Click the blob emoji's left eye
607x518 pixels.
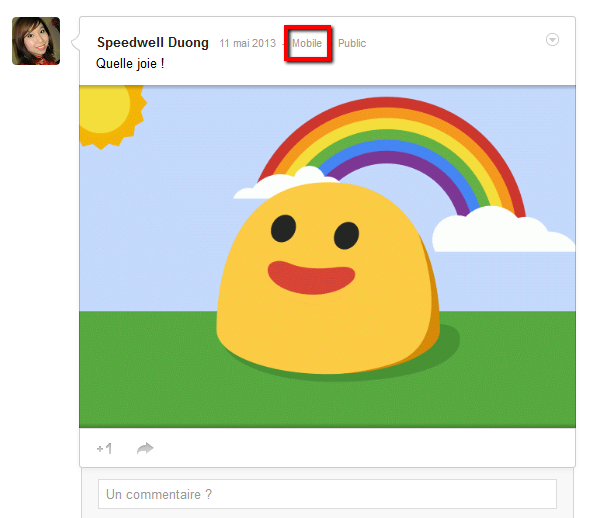point(283,229)
